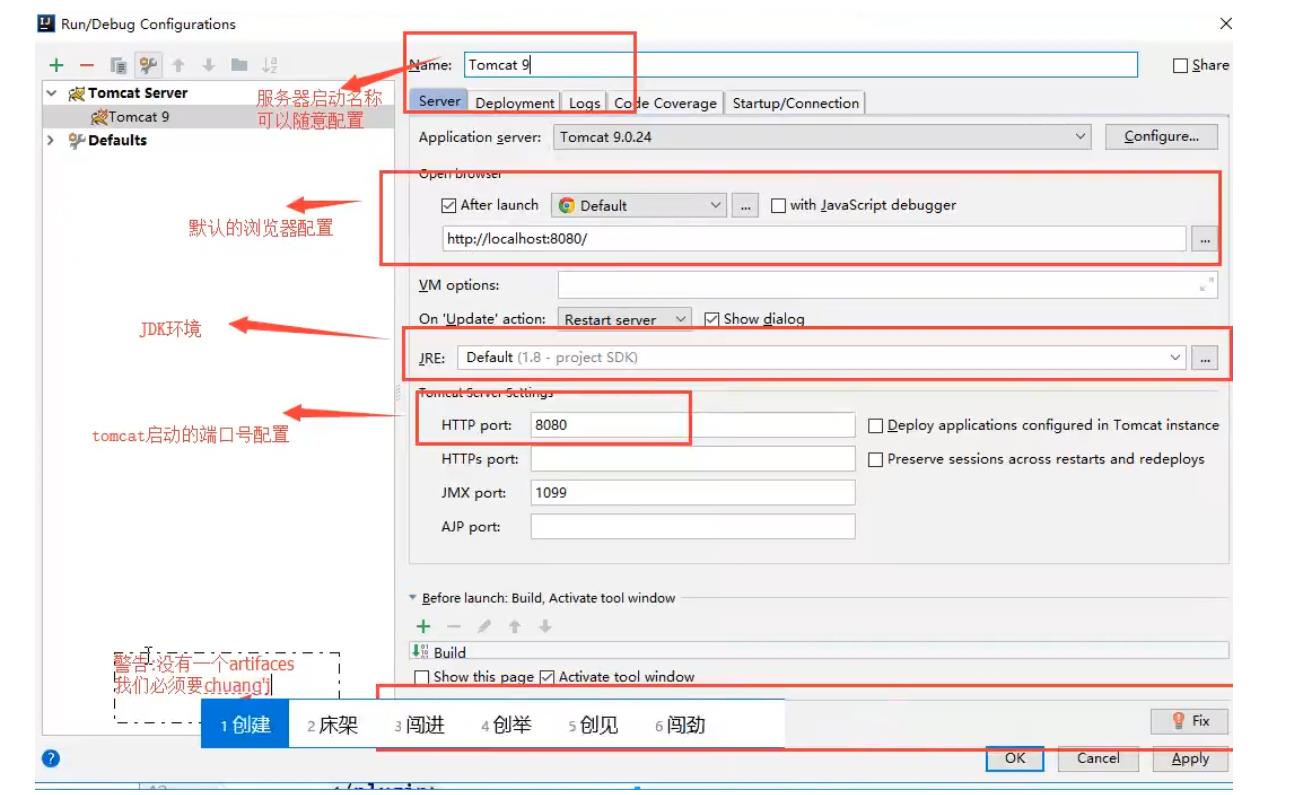Viewport: 1312px width, 795px height.
Task: Click into the JMX port field
Action: [693, 493]
